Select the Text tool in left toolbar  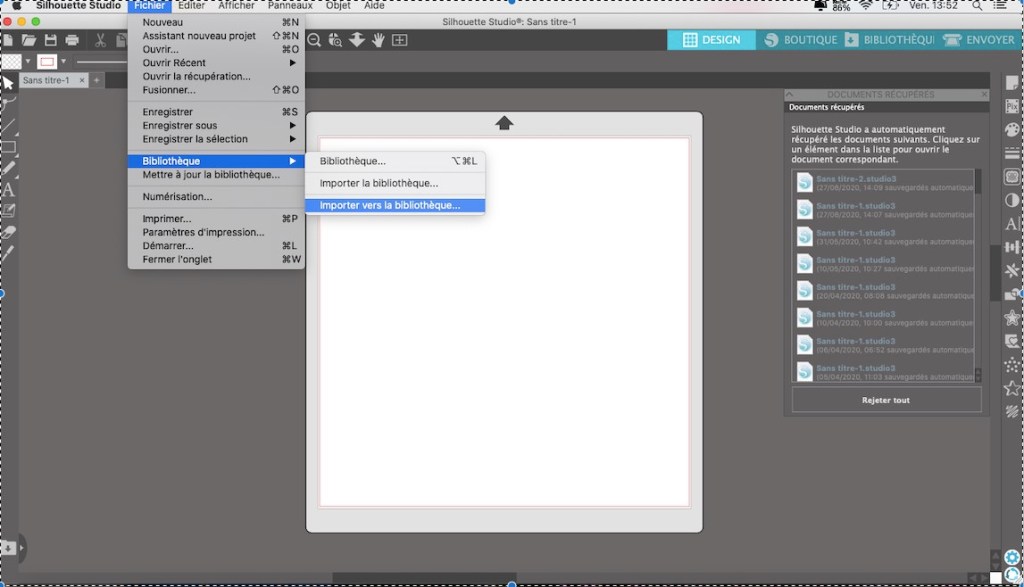click(x=8, y=189)
